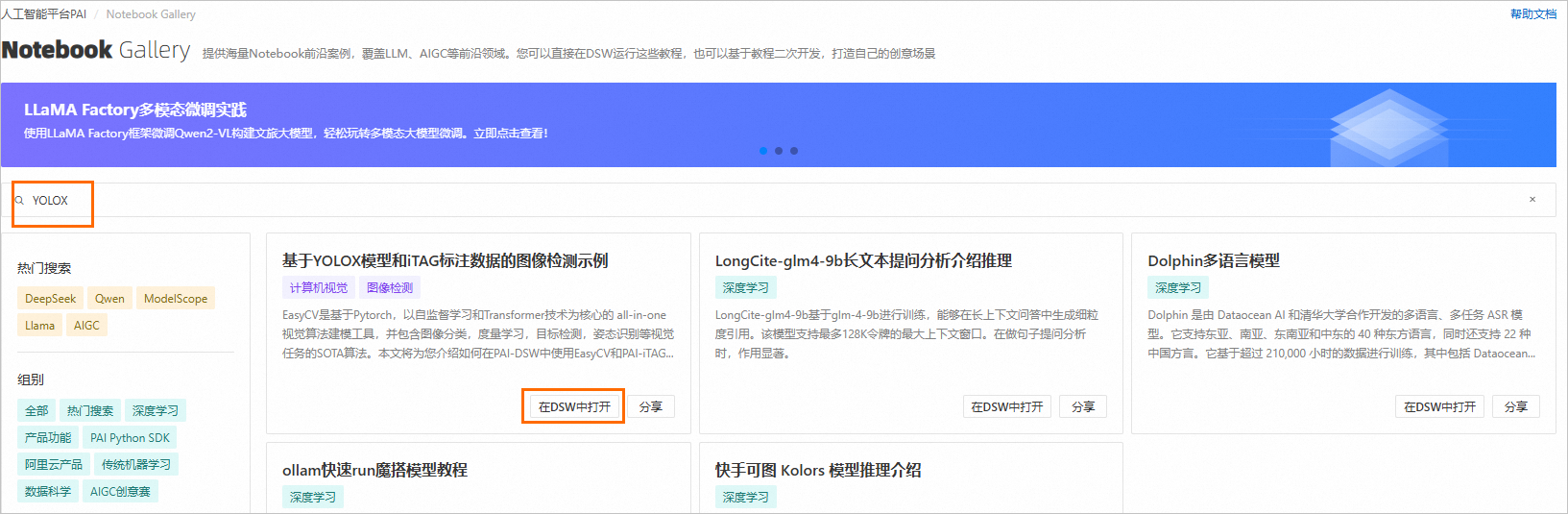Filter by the AIGC创意赛 group tag
The height and width of the screenshot is (514, 1568).
(120, 492)
